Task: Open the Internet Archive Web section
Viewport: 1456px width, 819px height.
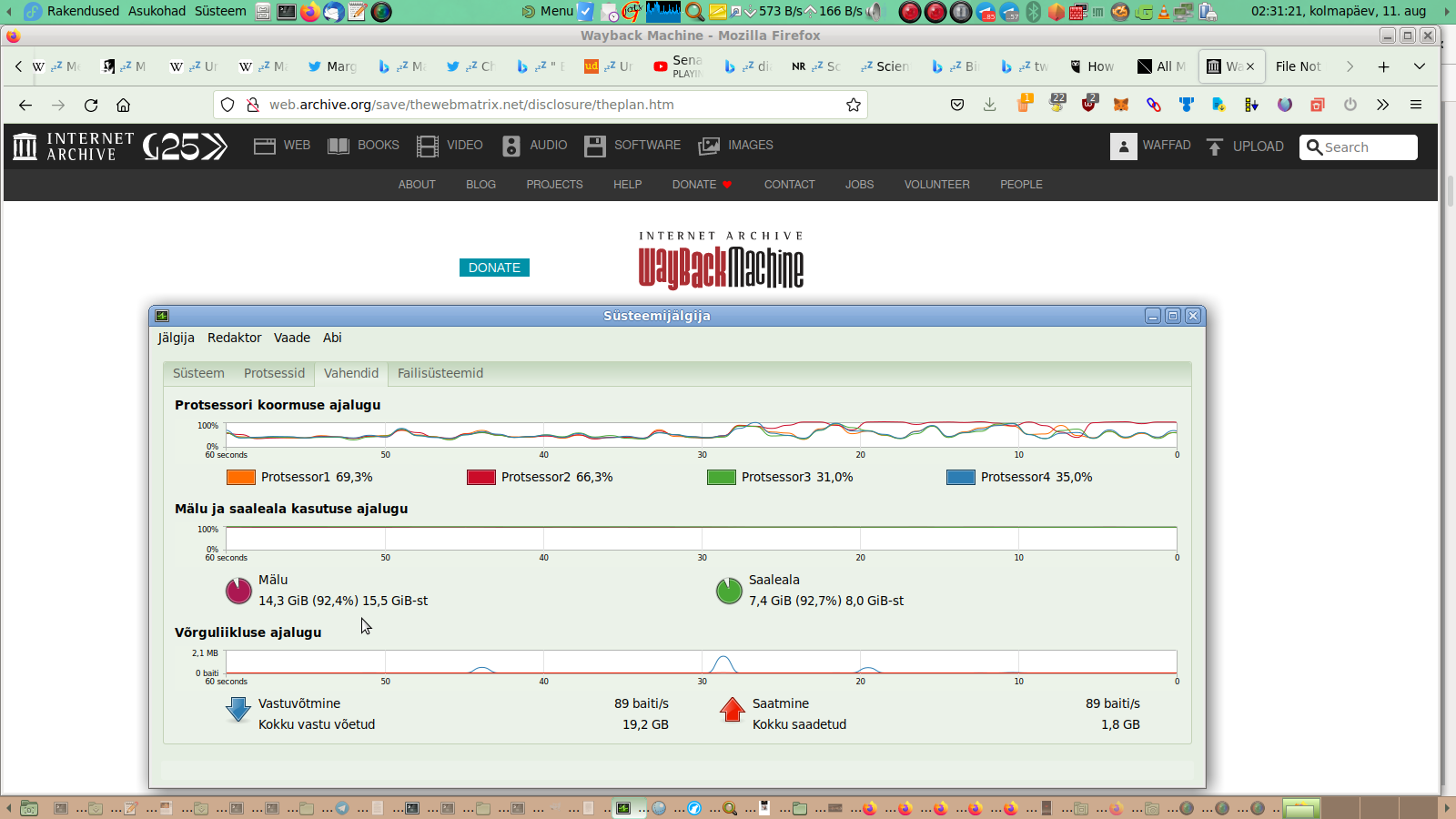Action: [x=282, y=146]
